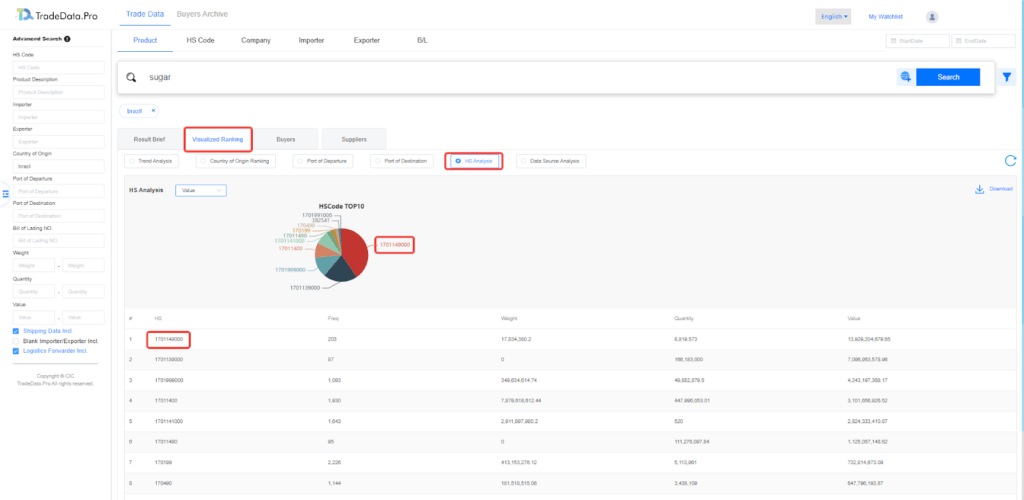The image size is (1024, 500).
Task: Click HS cell 1701149000 in row 1
Action: (168, 339)
